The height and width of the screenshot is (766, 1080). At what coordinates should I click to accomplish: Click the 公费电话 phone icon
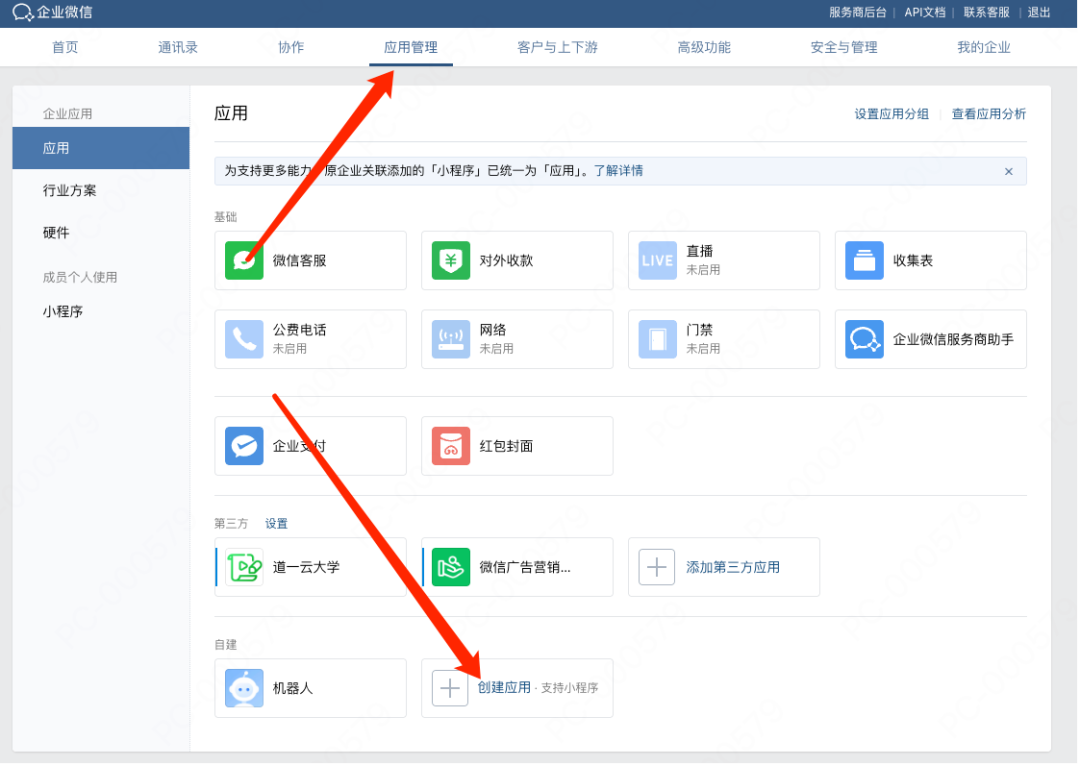pos(244,339)
